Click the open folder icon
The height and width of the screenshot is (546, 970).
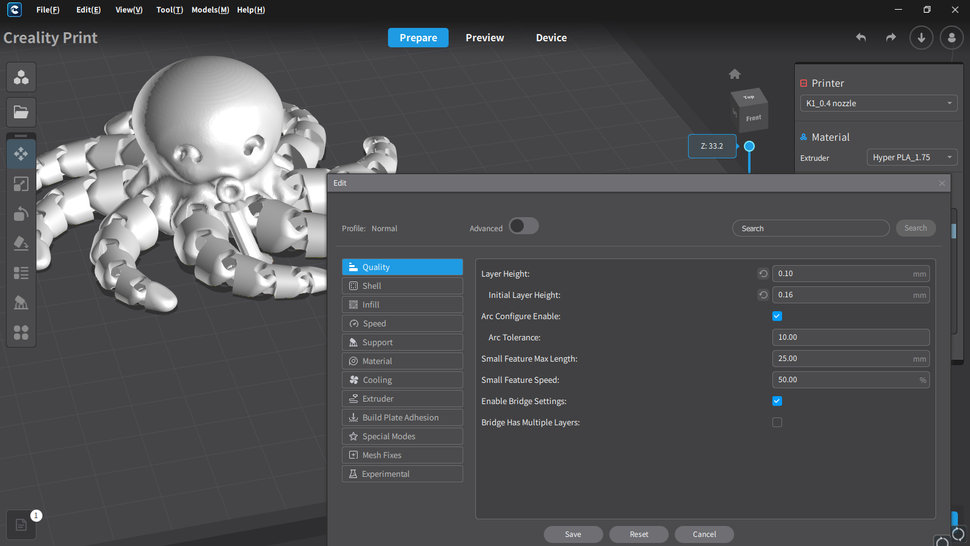(21, 112)
